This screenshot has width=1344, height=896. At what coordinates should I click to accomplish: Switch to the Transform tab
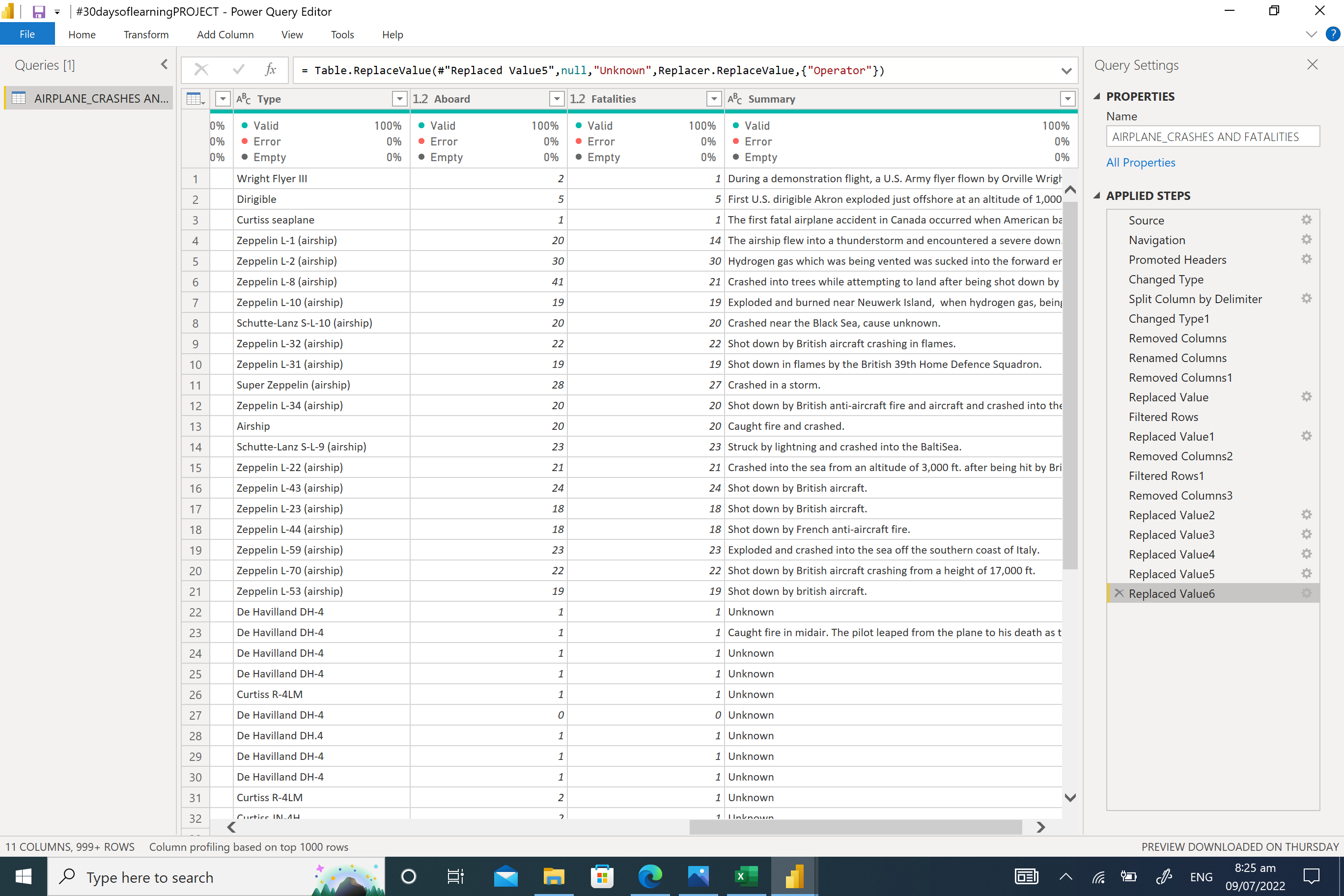coord(146,34)
